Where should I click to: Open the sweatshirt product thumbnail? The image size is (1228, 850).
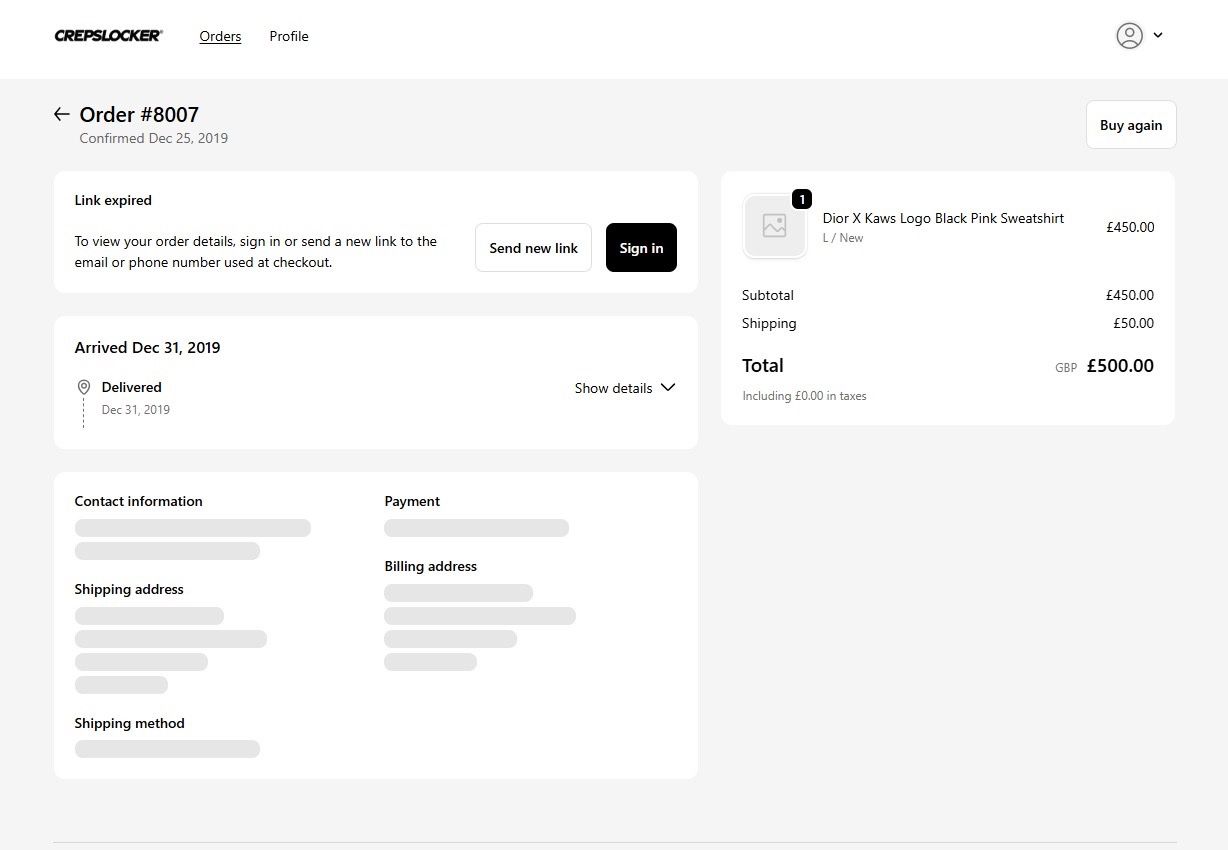[x=774, y=226]
